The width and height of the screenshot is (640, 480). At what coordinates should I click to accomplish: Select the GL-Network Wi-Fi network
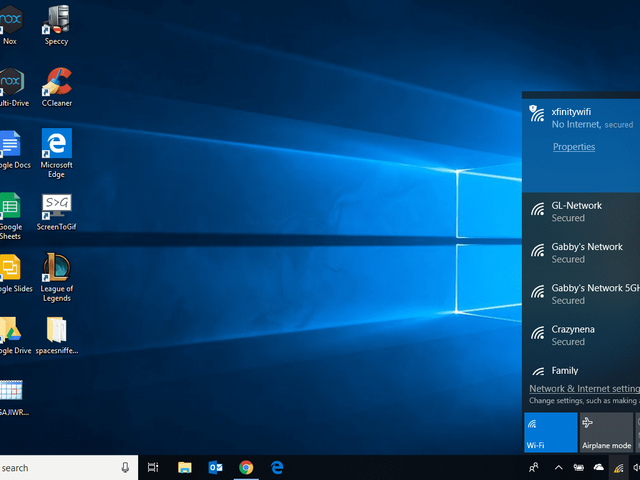point(581,211)
